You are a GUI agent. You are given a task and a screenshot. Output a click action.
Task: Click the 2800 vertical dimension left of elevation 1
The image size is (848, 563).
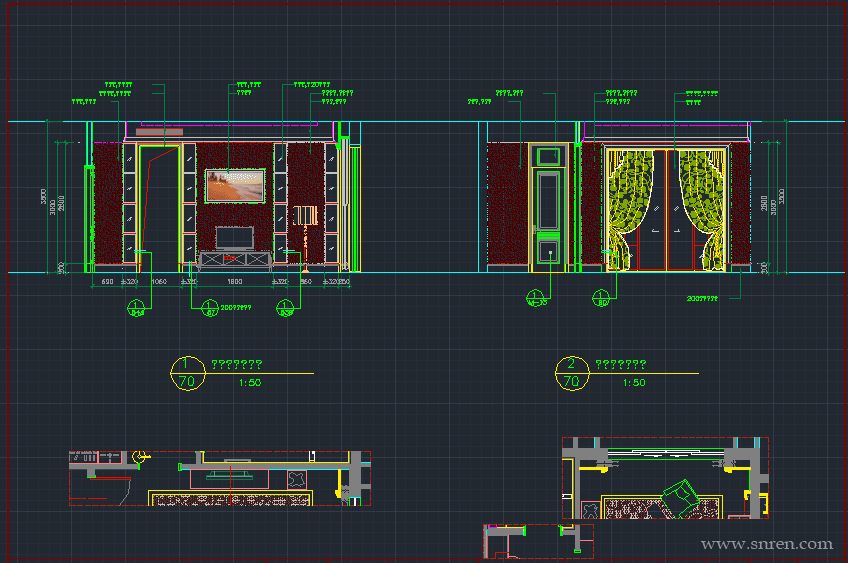click(61, 203)
